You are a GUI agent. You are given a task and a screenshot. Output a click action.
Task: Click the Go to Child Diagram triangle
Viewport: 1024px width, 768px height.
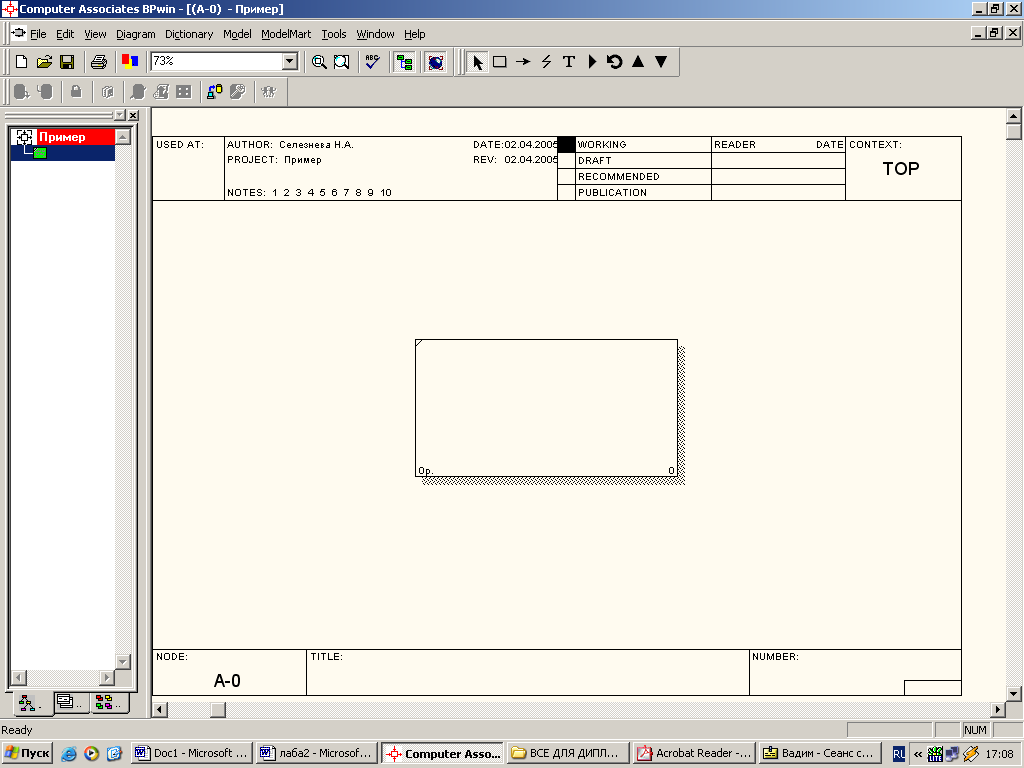coord(661,62)
